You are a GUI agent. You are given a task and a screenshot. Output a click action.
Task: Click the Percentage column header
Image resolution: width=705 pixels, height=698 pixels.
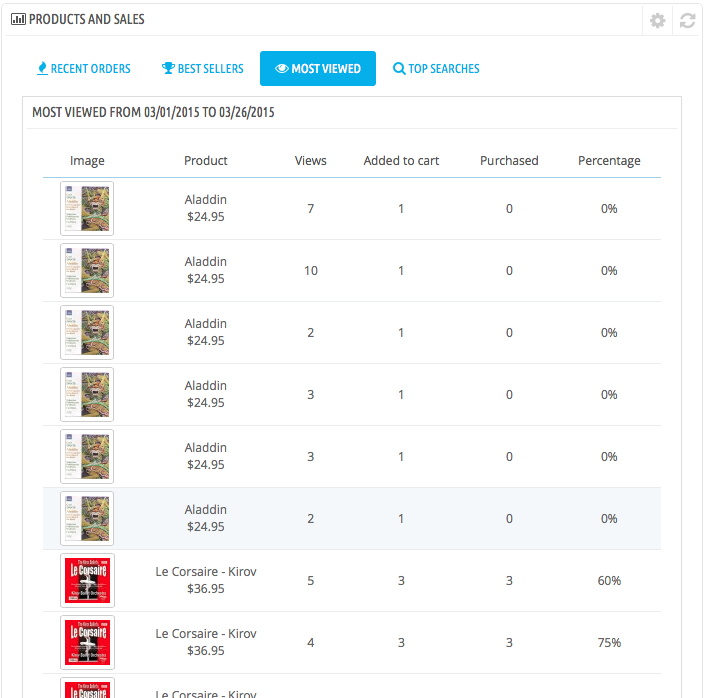coord(609,161)
